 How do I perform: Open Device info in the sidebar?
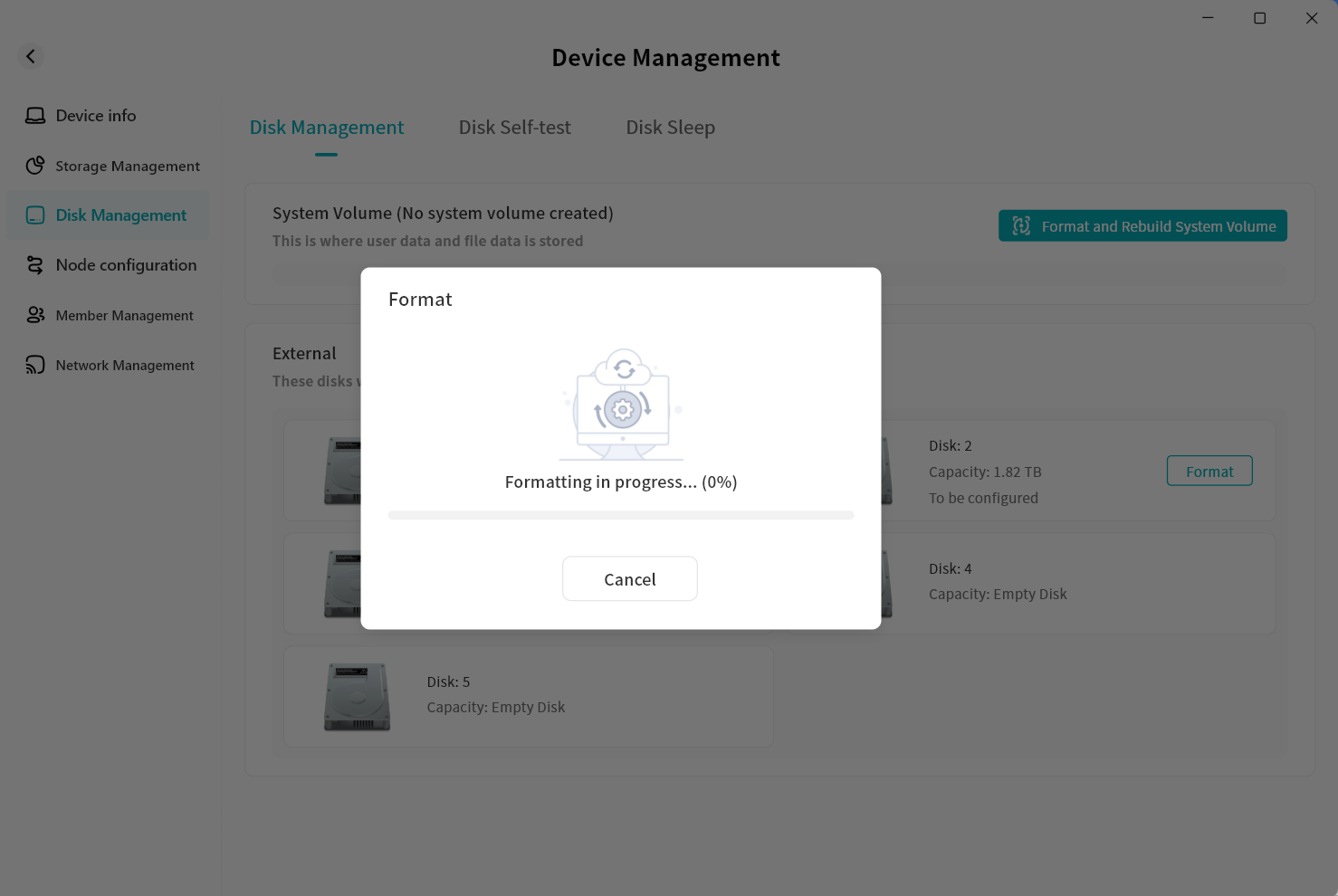pyautogui.click(x=96, y=116)
